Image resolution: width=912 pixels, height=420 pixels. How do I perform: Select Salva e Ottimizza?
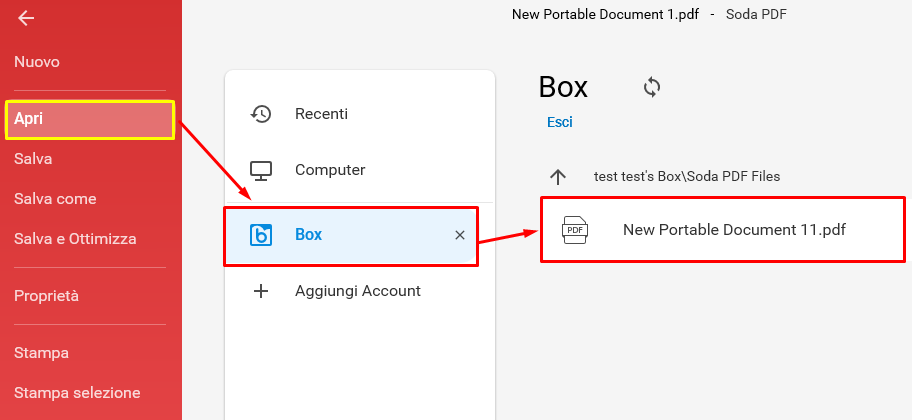[75, 239]
